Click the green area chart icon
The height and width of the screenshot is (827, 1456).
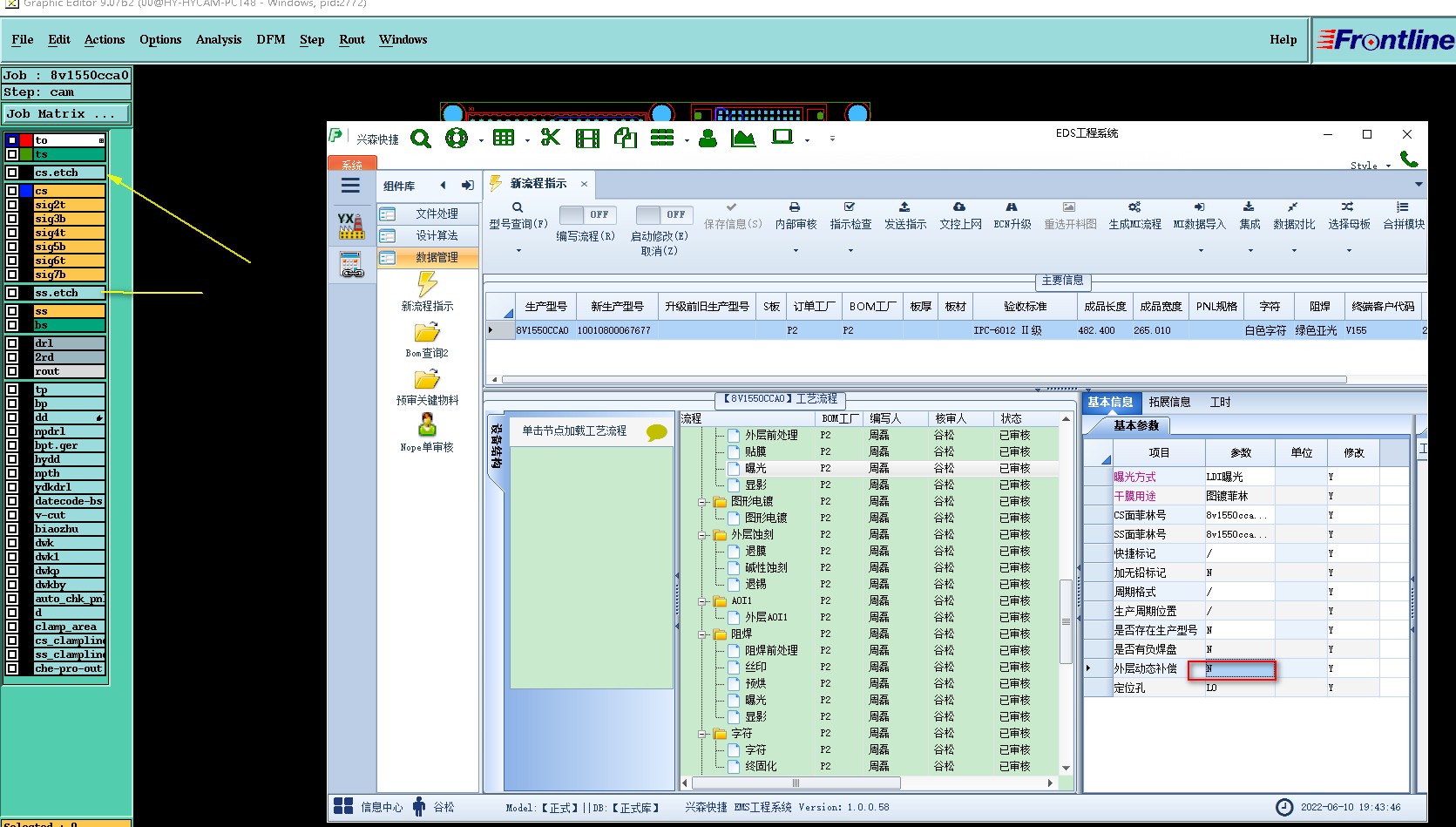coord(743,138)
